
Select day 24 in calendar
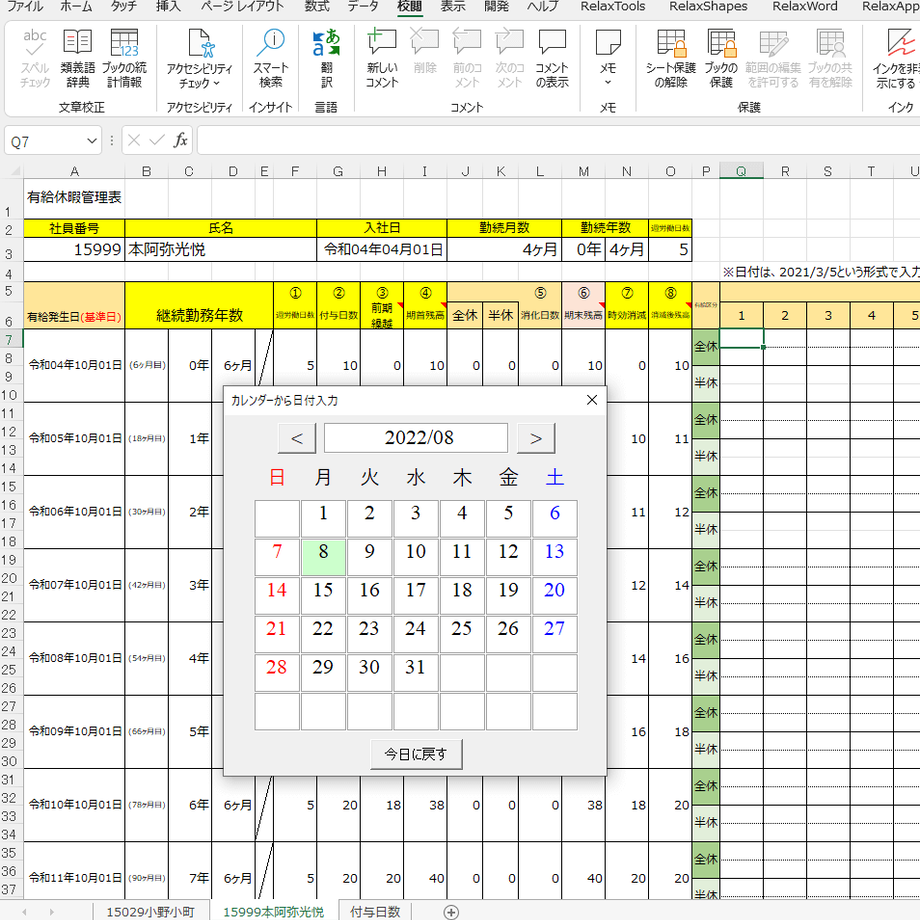[415, 634]
